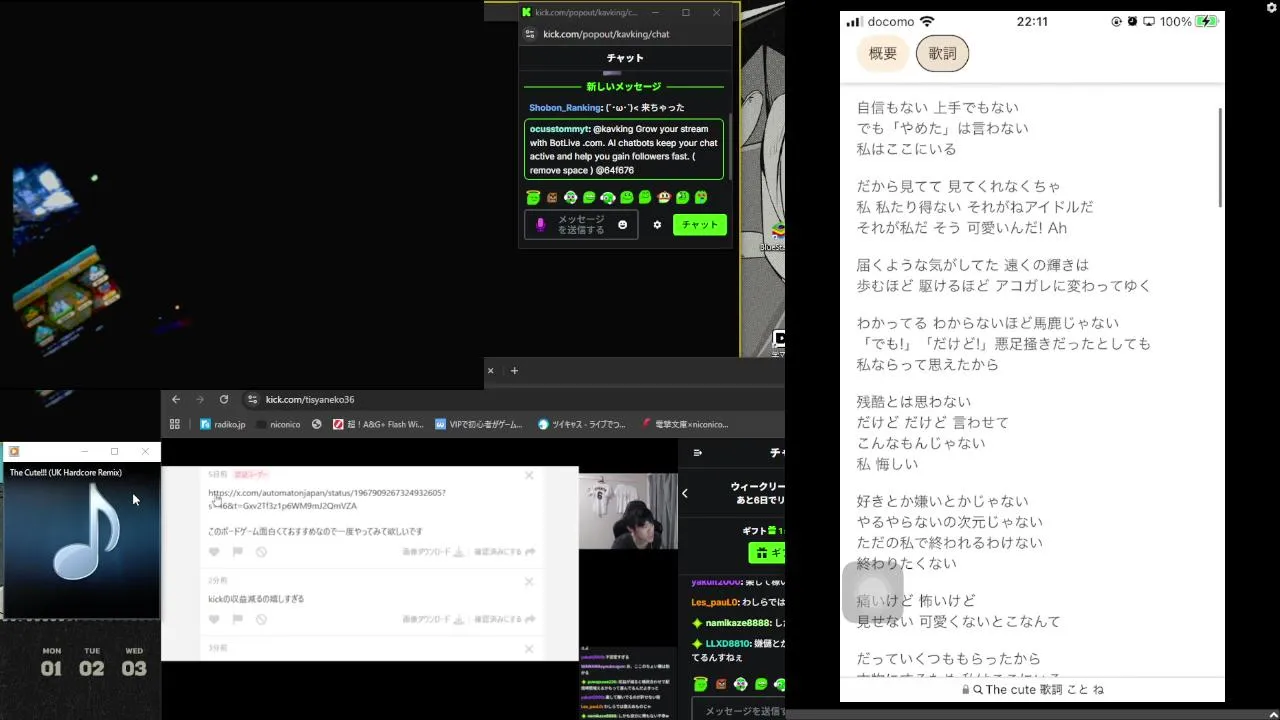This screenshot has width=1280, height=720.
Task: Click ocusstommyt username in highlighted message
Action: 559,129
